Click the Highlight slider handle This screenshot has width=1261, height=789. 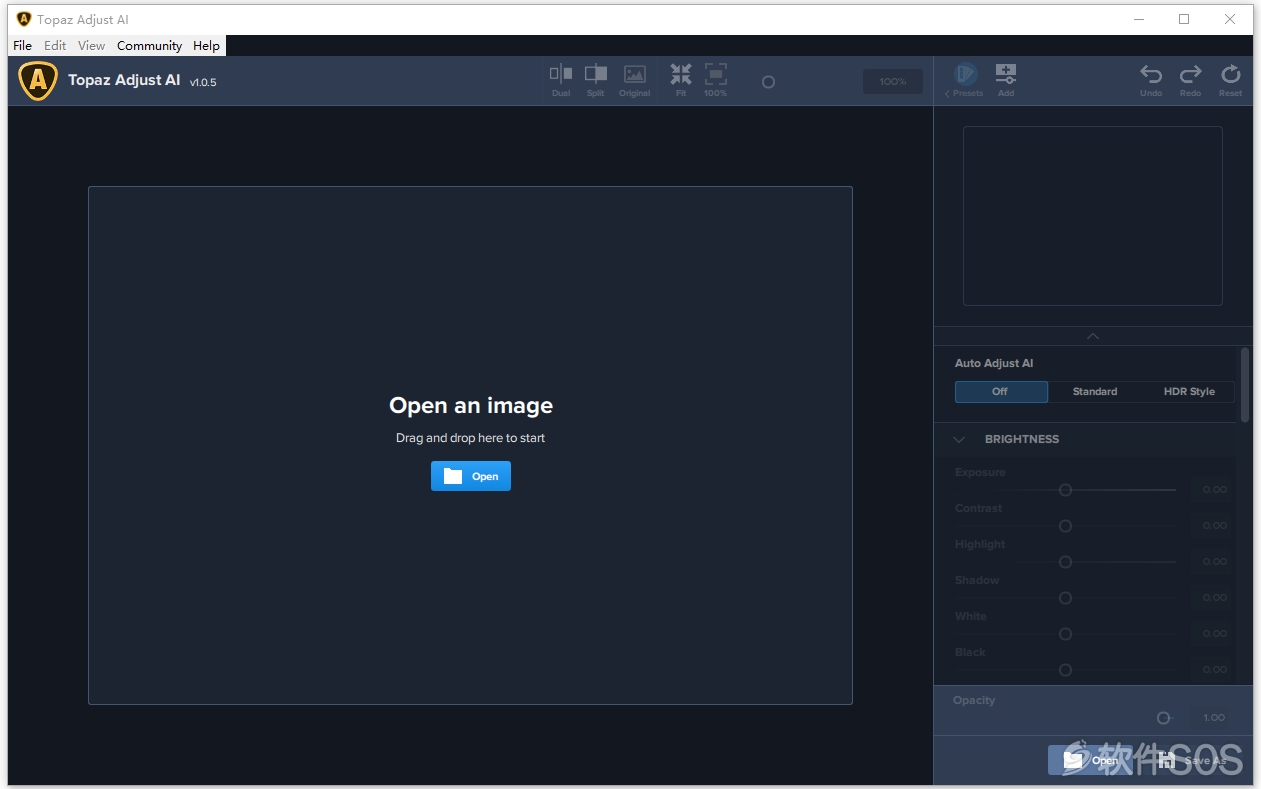click(x=1065, y=562)
